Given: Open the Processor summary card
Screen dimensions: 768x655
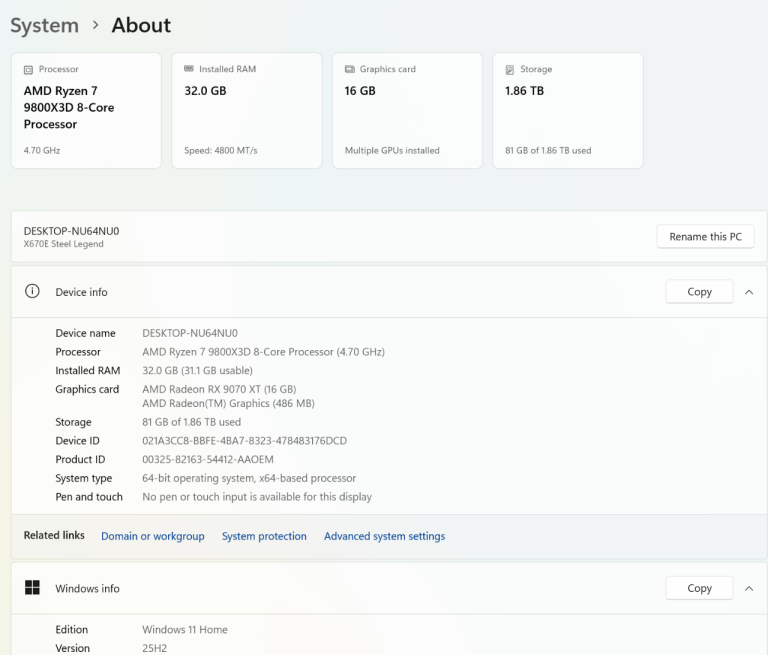Looking at the screenshot, I should pyautogui.click(x=86, y=111).
